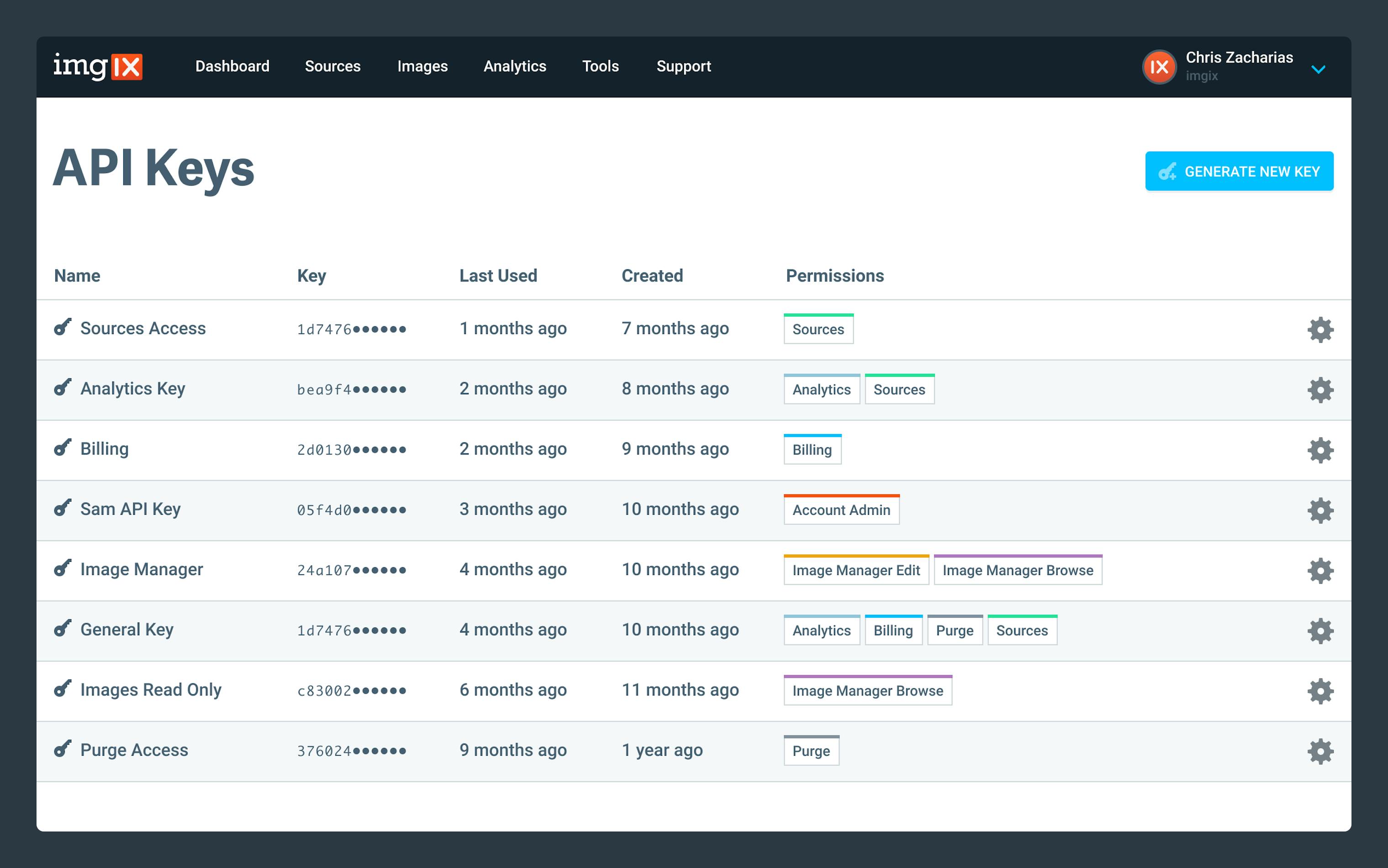
Task: Click the key icon for Sources Access
Action: click(x=62, y=328)
